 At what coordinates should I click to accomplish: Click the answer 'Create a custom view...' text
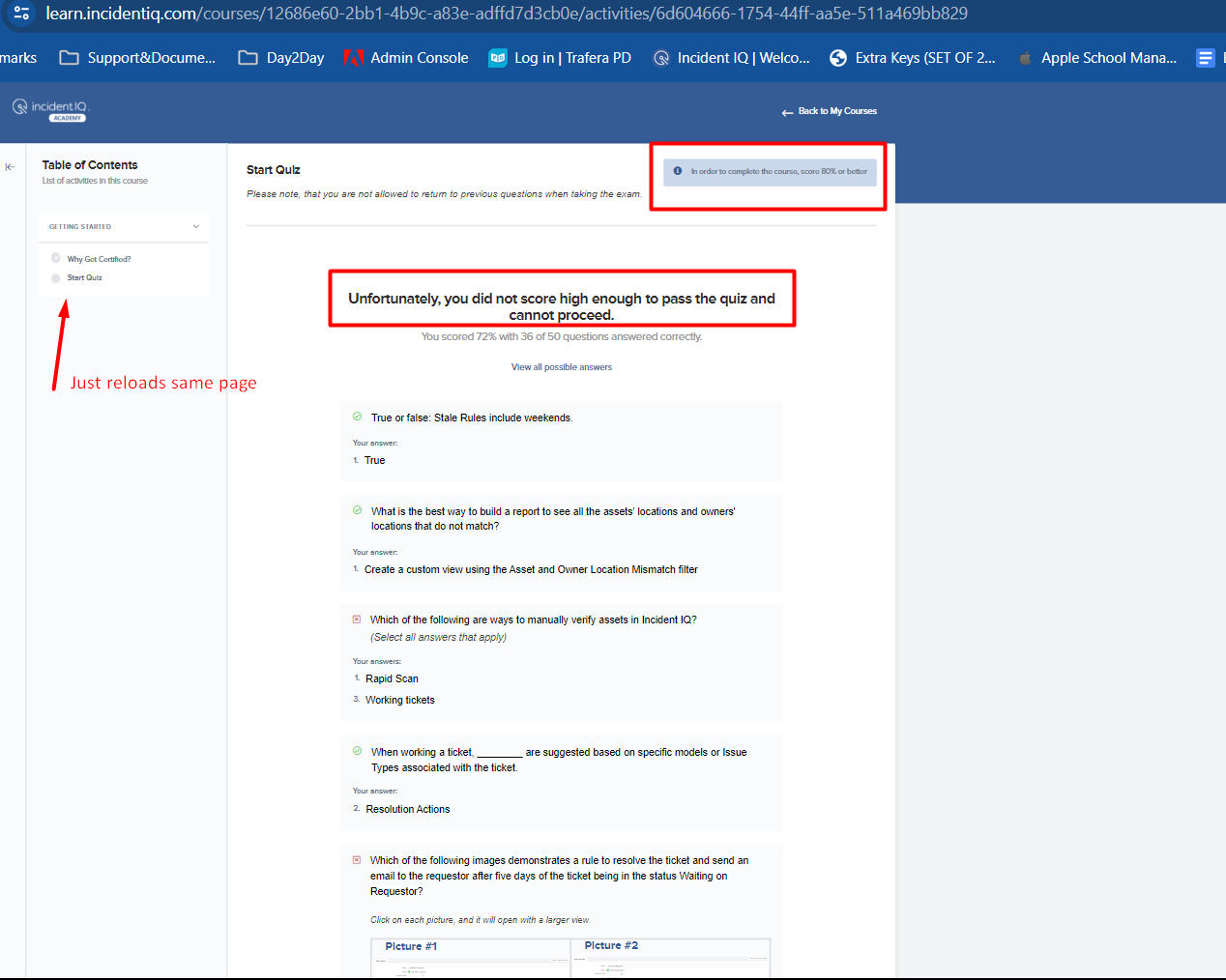[531, 570]
